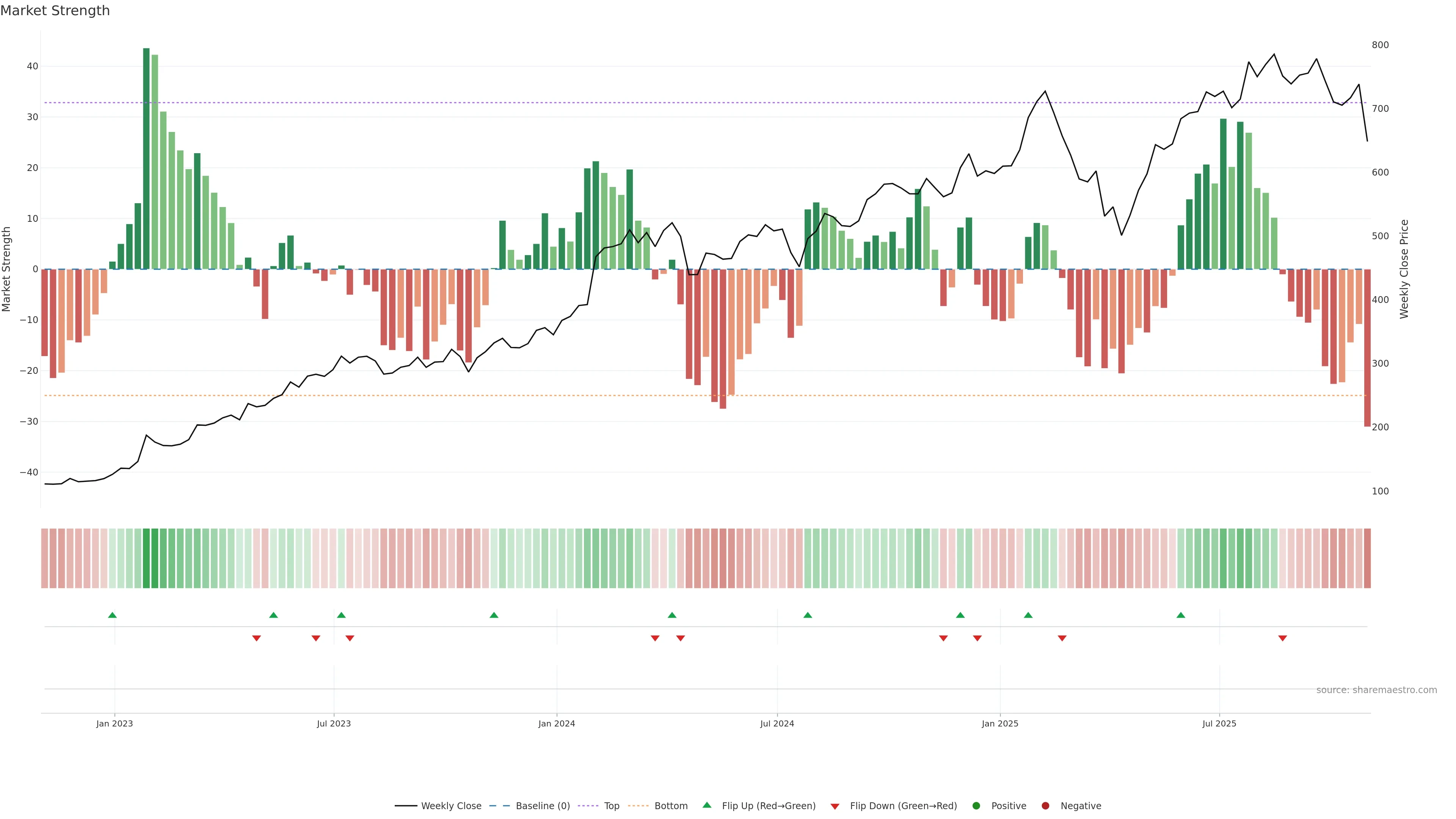This screenshot has width=1456, height=819.
Task: Click the Flip Up green triangle legend icon
Action: tap(706, 805)
